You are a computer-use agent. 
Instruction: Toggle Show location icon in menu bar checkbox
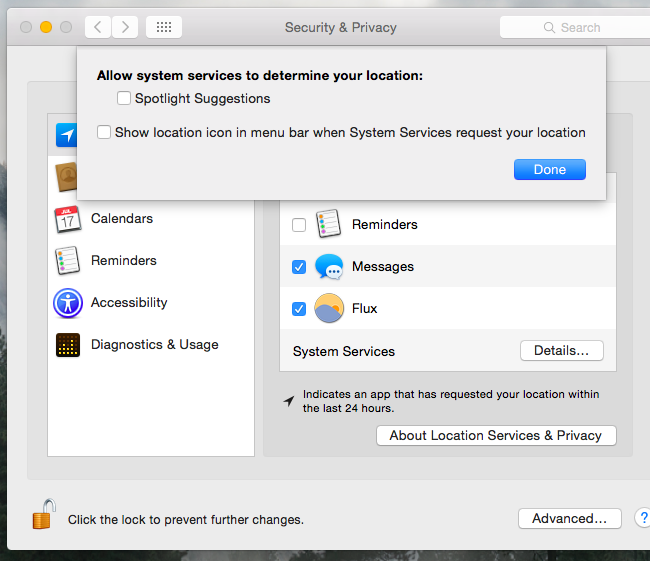pyautogui.click(x=104, y=132)
